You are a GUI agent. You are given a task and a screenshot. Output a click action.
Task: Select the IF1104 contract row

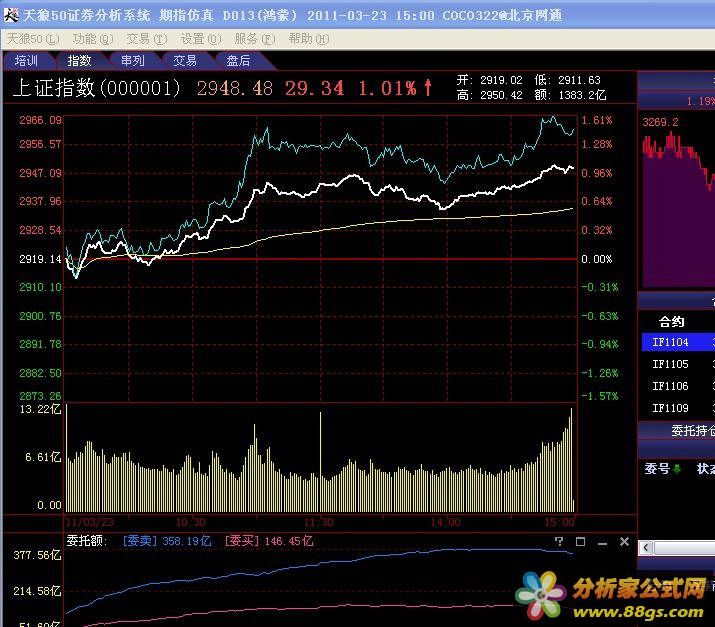(678, 342)
